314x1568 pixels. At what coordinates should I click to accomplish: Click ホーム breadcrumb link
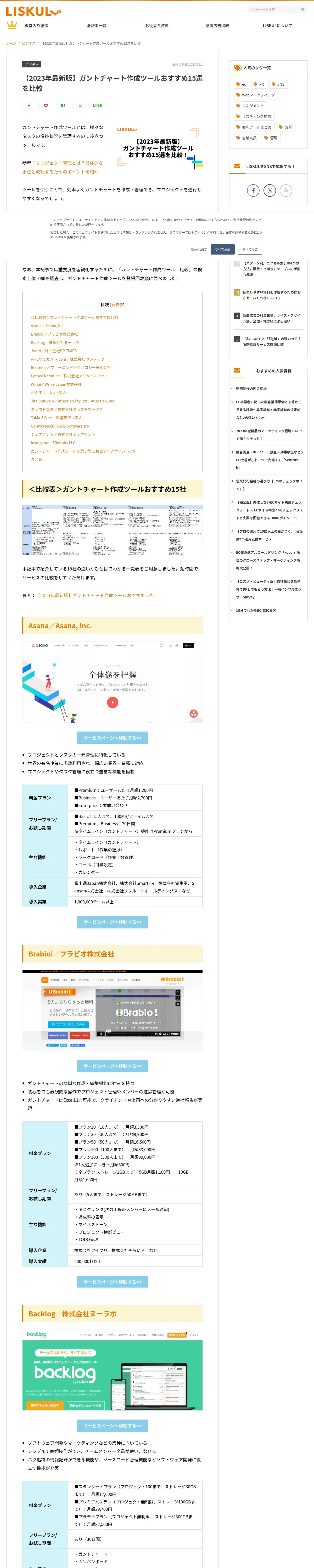click(x=11, y=43)
